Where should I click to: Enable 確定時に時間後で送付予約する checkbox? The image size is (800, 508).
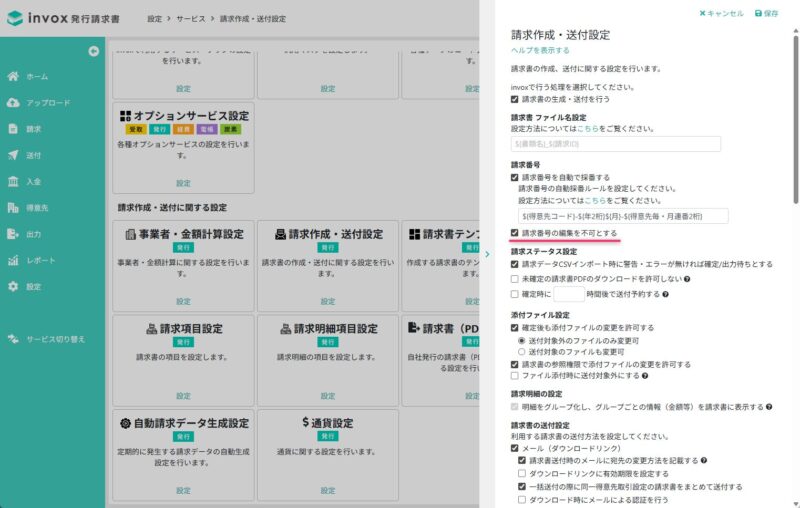pyautogui.click(x=514, y=294)
